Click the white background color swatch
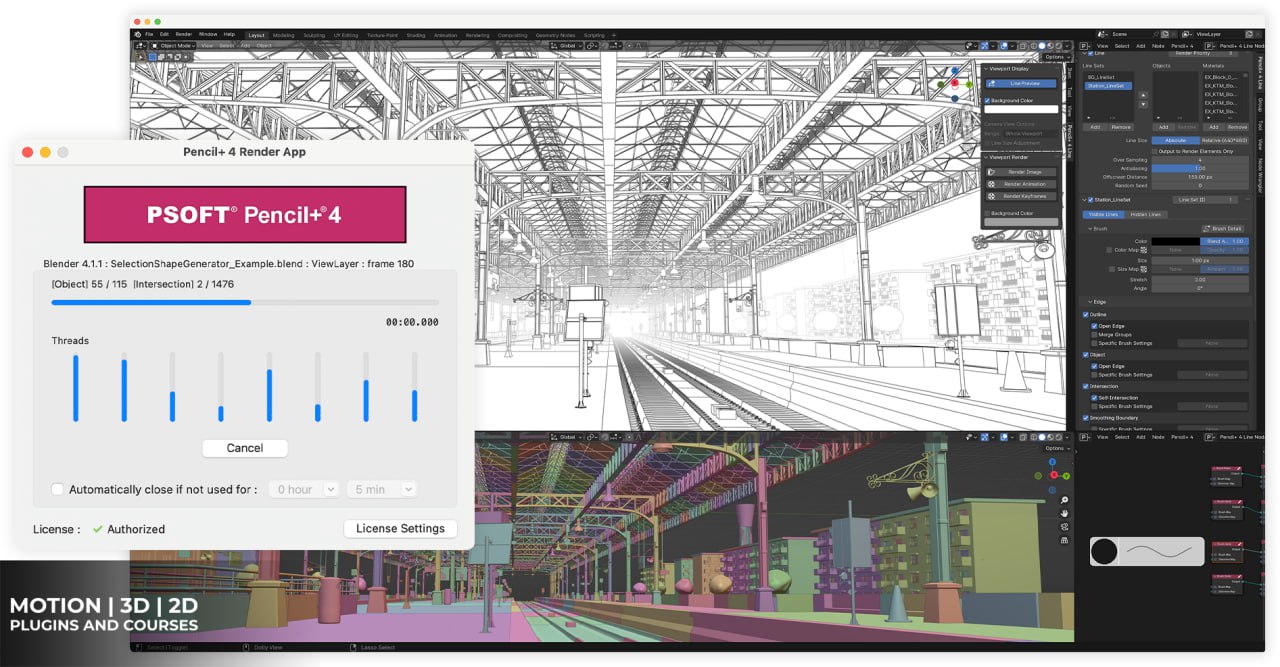Image resolution: width=1280 pixels, height=667 pixels. click(1021, 109)
